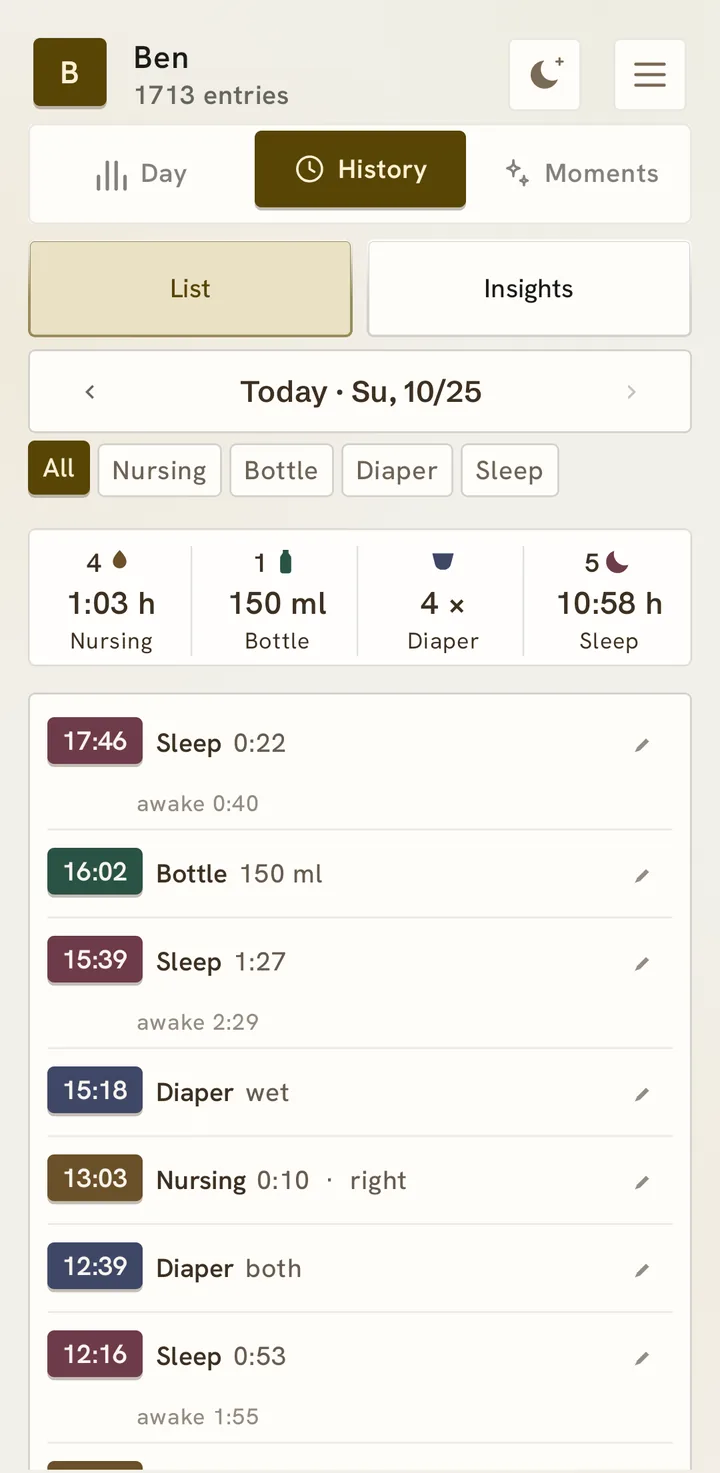The height and width of the screenshot is (1473, 720).
Task: Toggle night mode moon icon
Action: (544, 74)
